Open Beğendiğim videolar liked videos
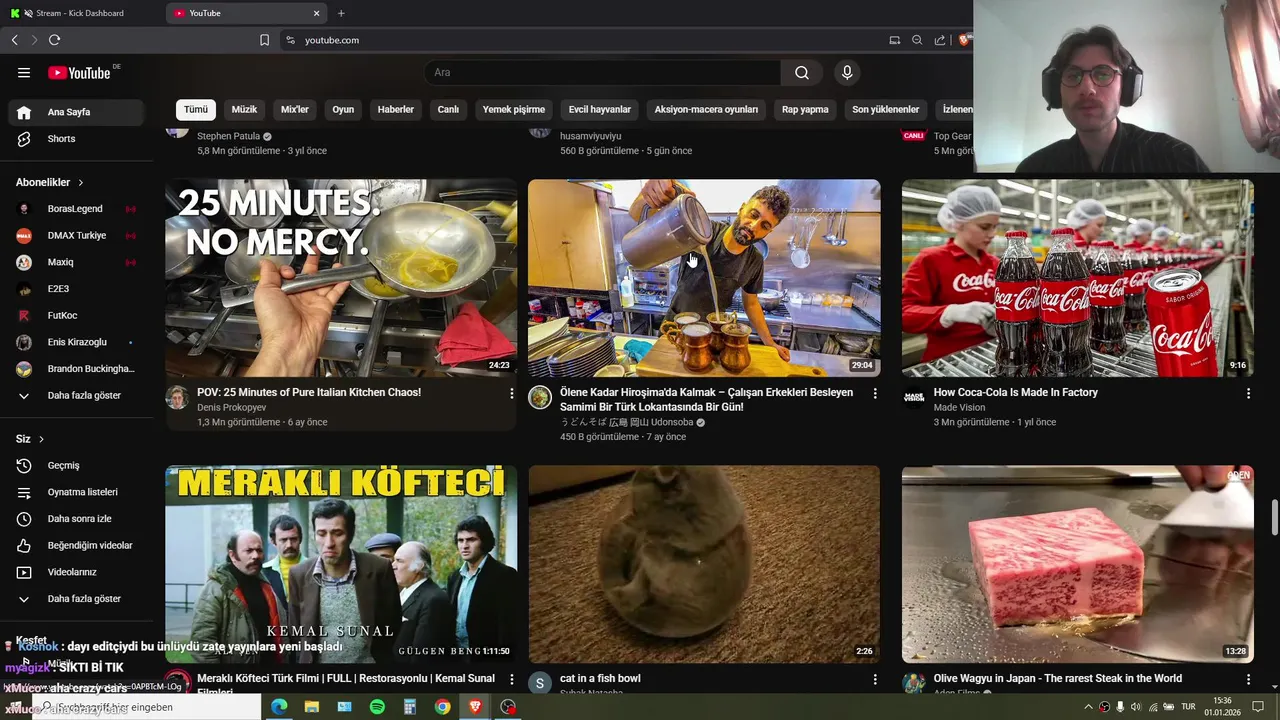 [x=77, y=545]
